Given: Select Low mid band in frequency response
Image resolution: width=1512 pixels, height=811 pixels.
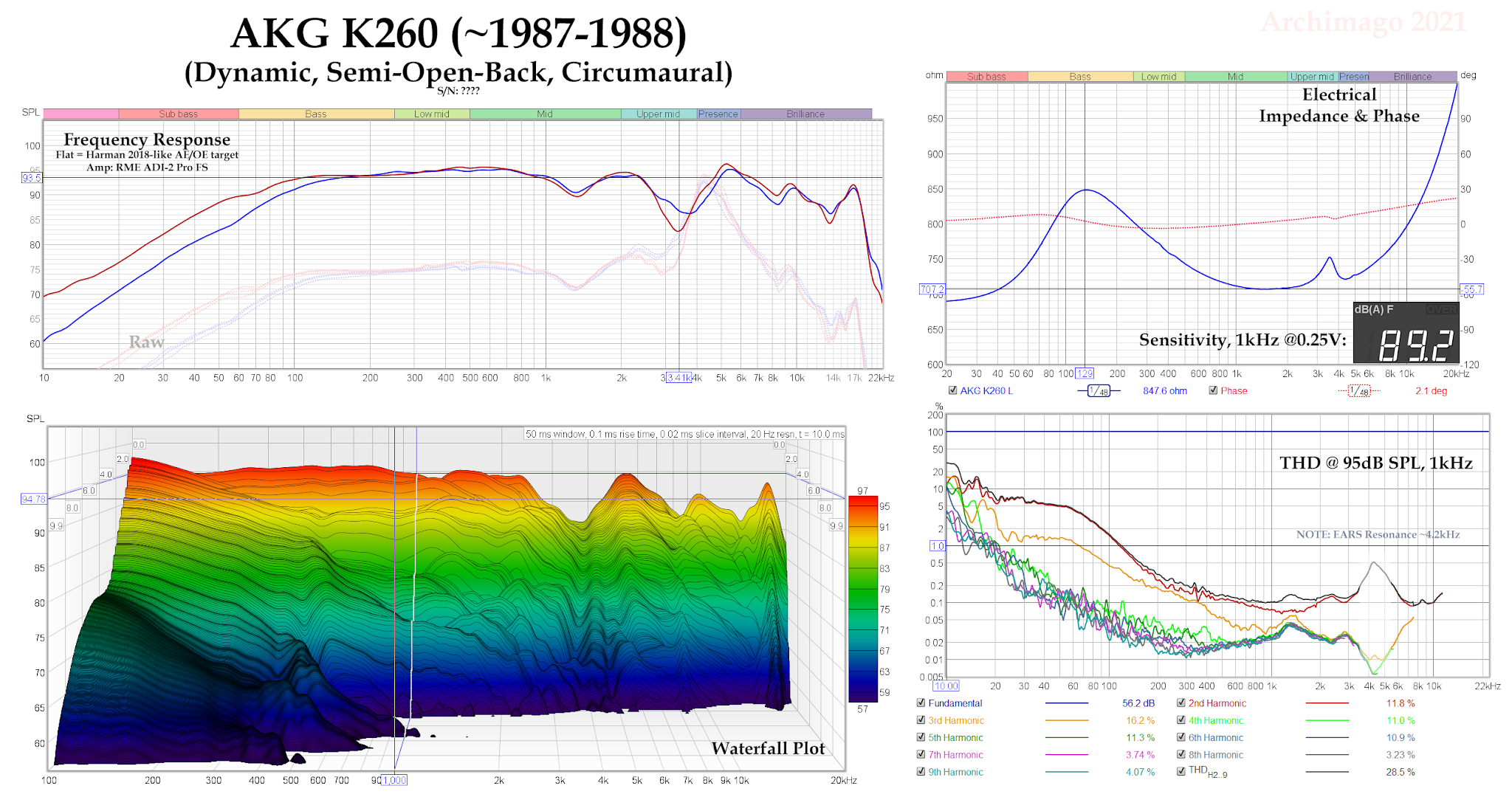Looking at the screenshot, I should tap(432, 114).
